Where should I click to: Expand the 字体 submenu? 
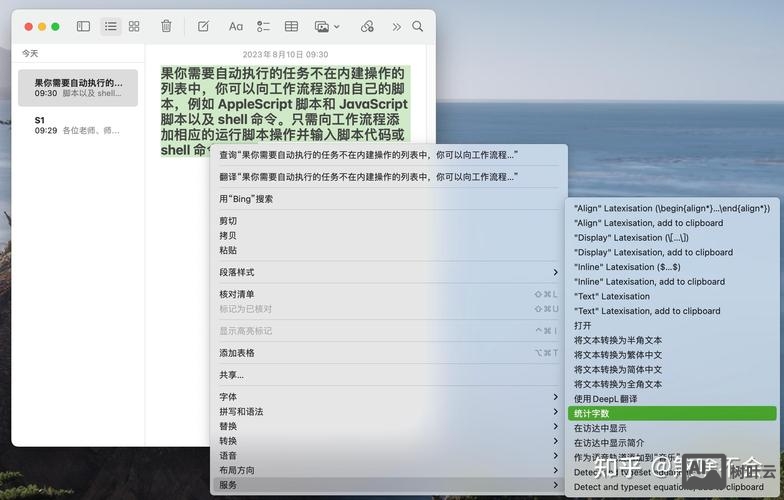pyautogui.click(x=388, y=397)
